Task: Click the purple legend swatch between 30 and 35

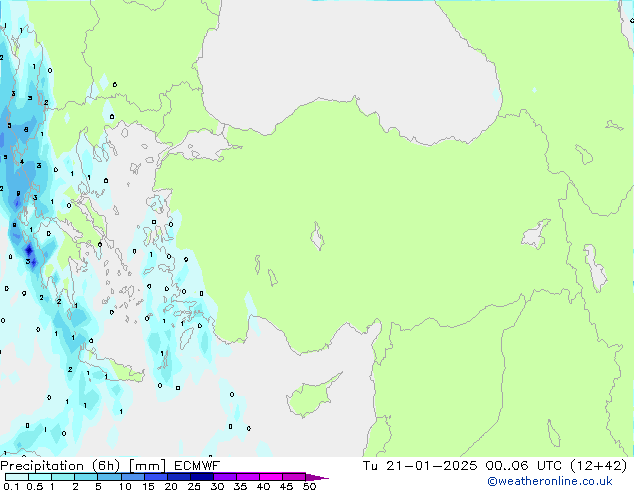Action: (229, 477)
